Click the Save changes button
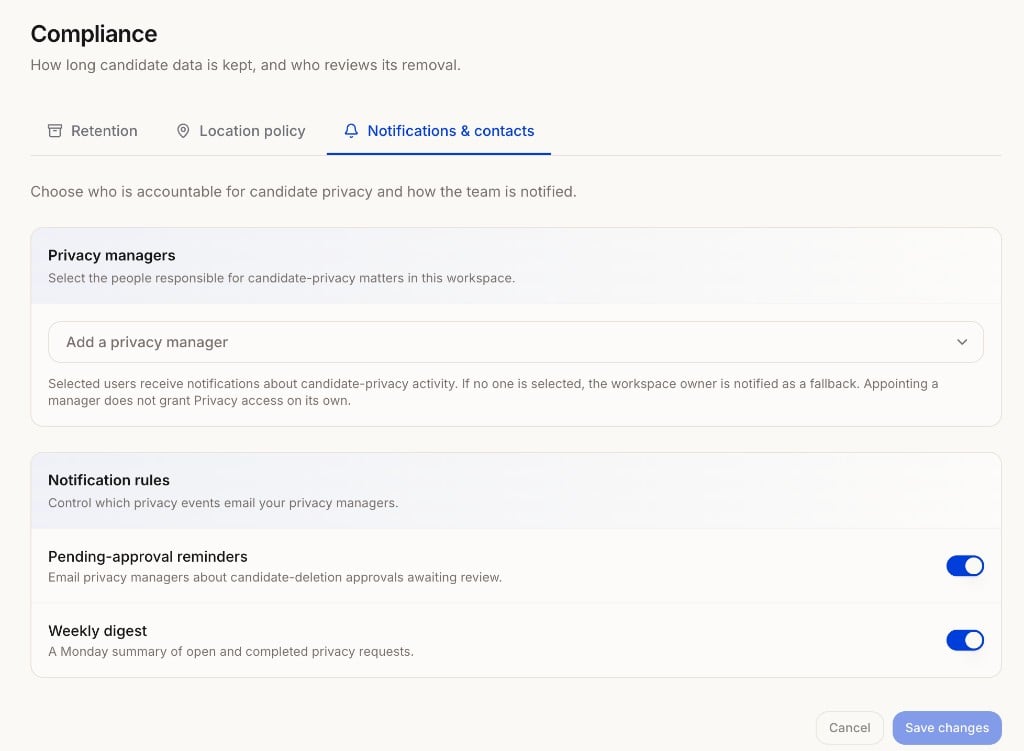Viewport: 1024px width, 751px height. click(x=947, y=727)
